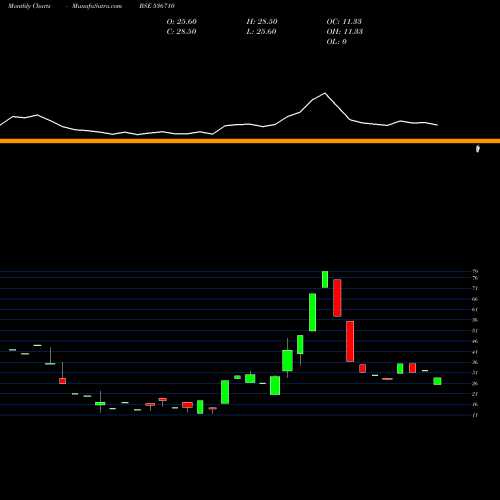Click the price axis label 79
Screen dimensions: 500x500
475,271
